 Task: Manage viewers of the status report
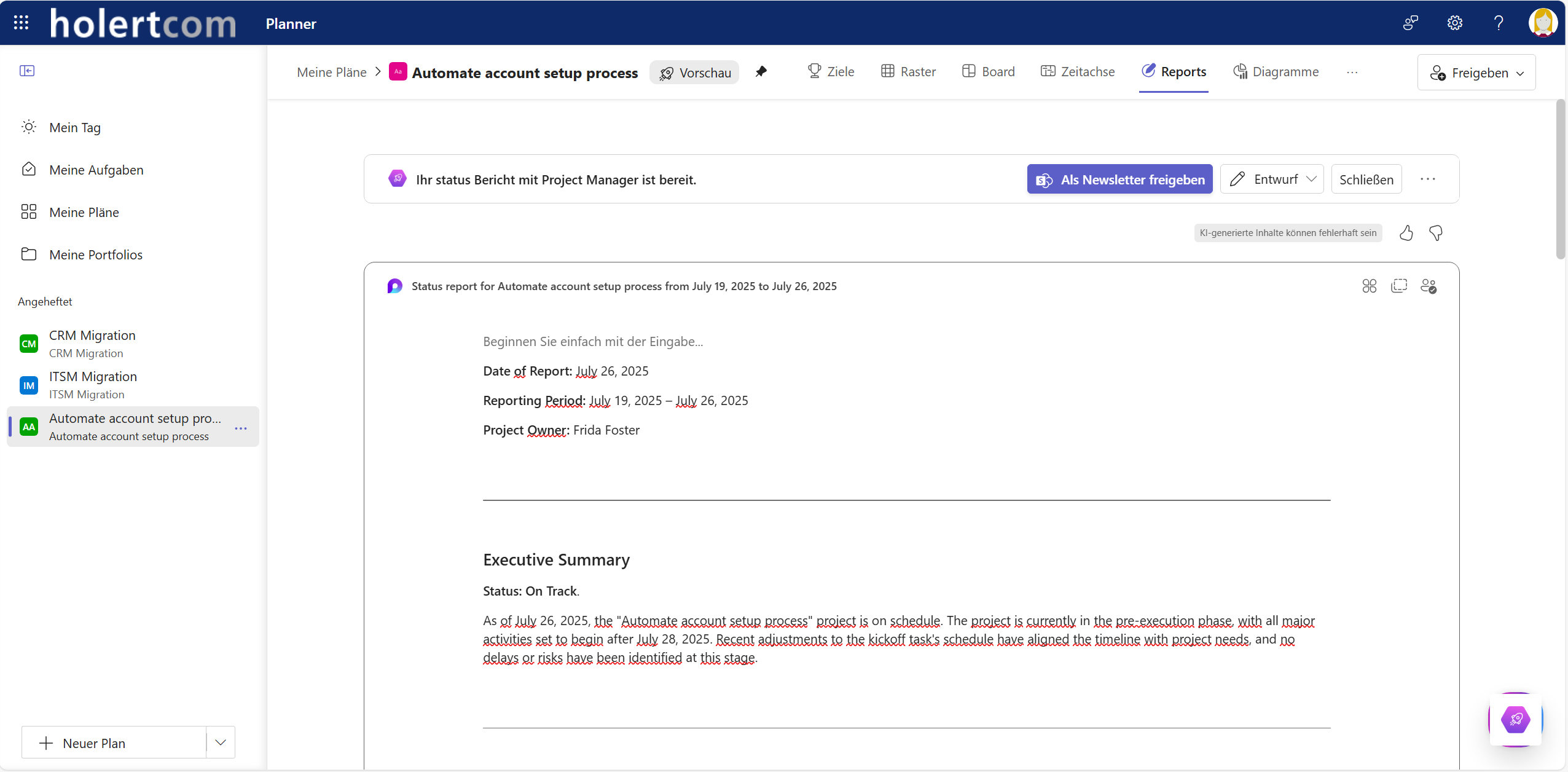[x=1430, y=286]
